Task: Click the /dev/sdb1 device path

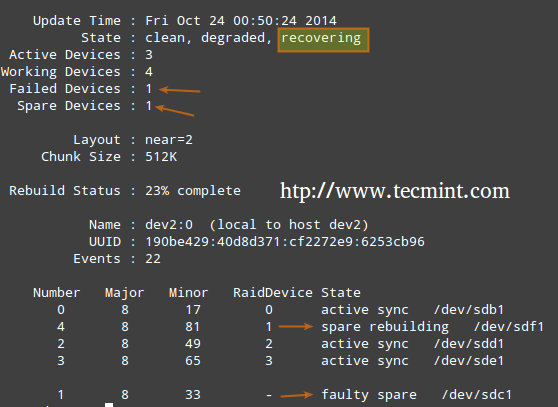Action: pos(469,310)
